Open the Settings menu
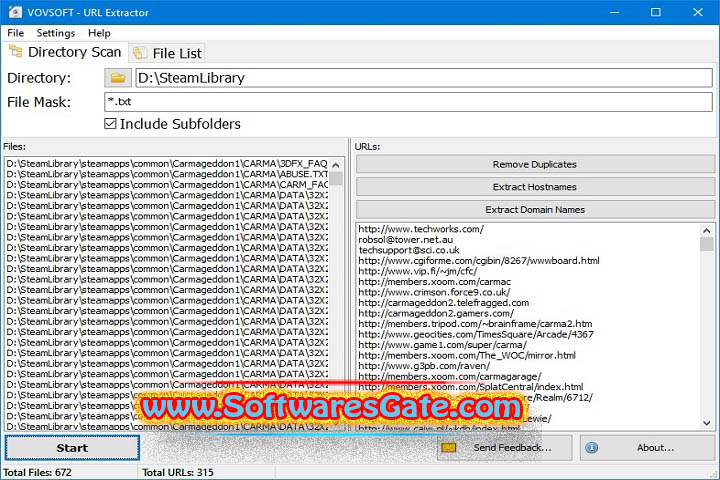Screen dimensions: 720x480 tap(56, 33)
